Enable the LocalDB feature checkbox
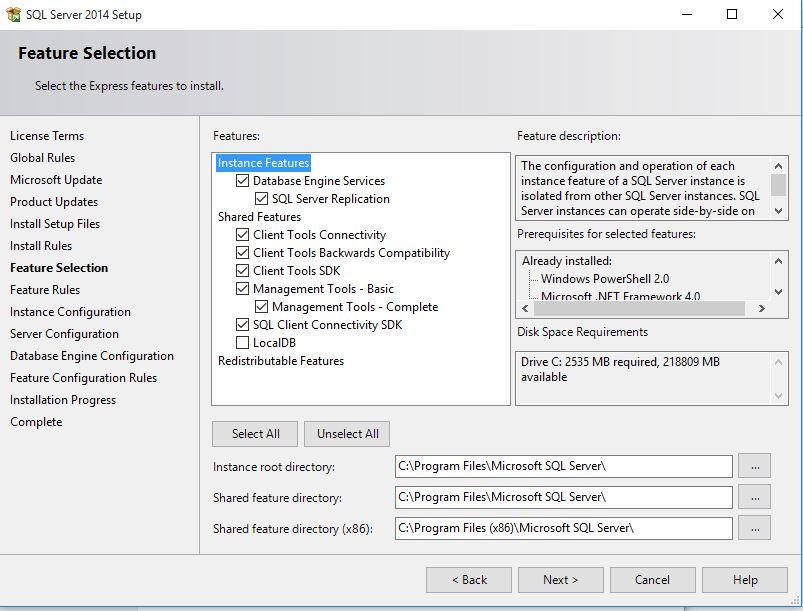 tap(242, 343)
